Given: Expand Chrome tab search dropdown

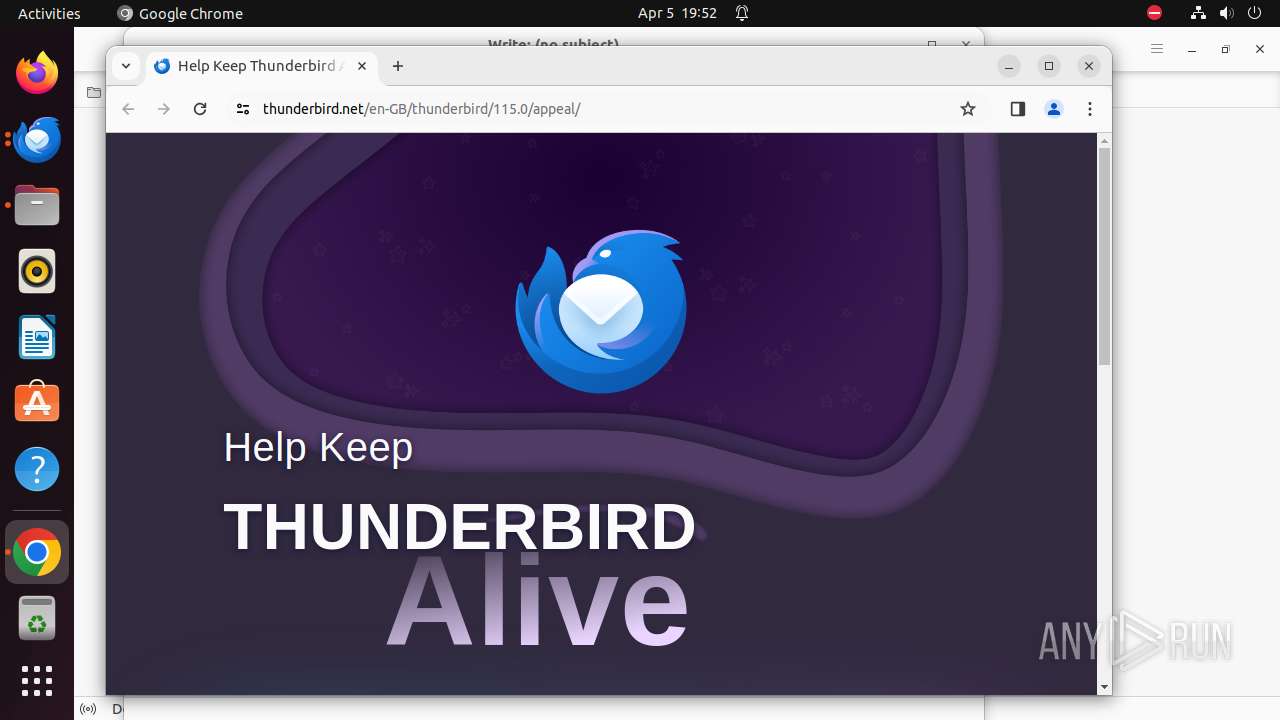Looking at the screenshot, I should coord(126,66).
